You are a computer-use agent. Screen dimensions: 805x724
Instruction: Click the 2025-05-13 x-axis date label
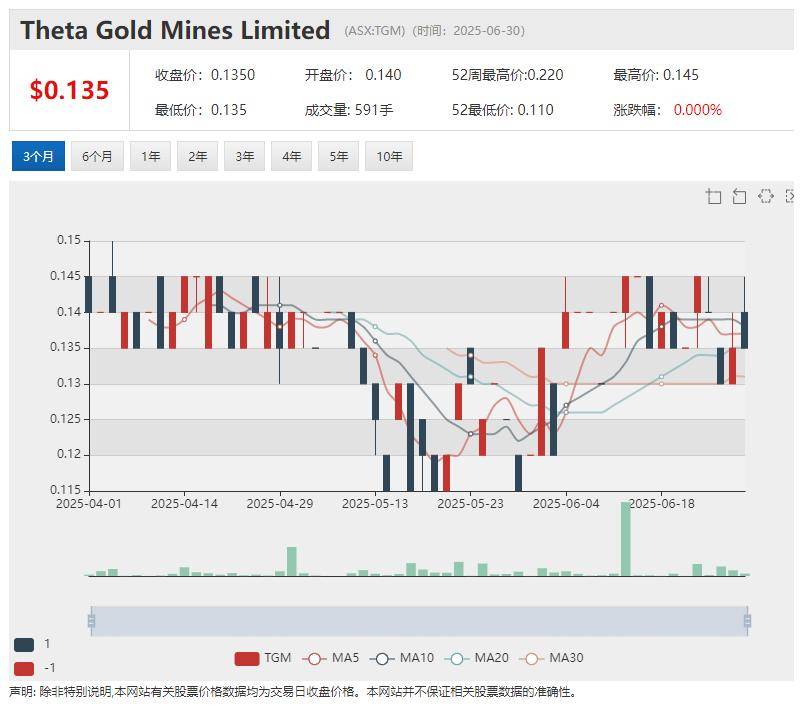click(375, 504)
